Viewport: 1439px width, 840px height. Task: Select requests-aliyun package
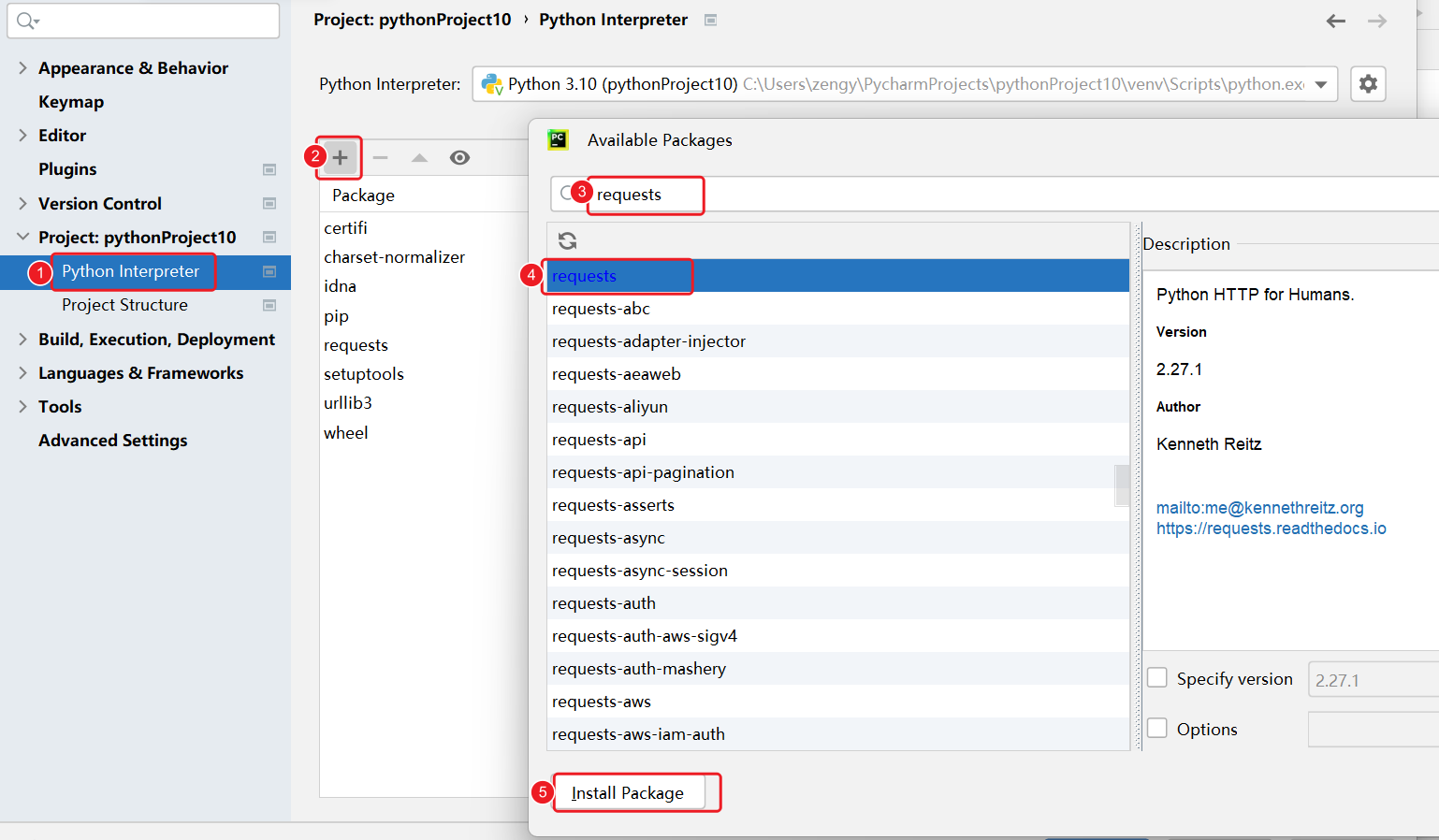pyautogui.click(x=837, y=407)
